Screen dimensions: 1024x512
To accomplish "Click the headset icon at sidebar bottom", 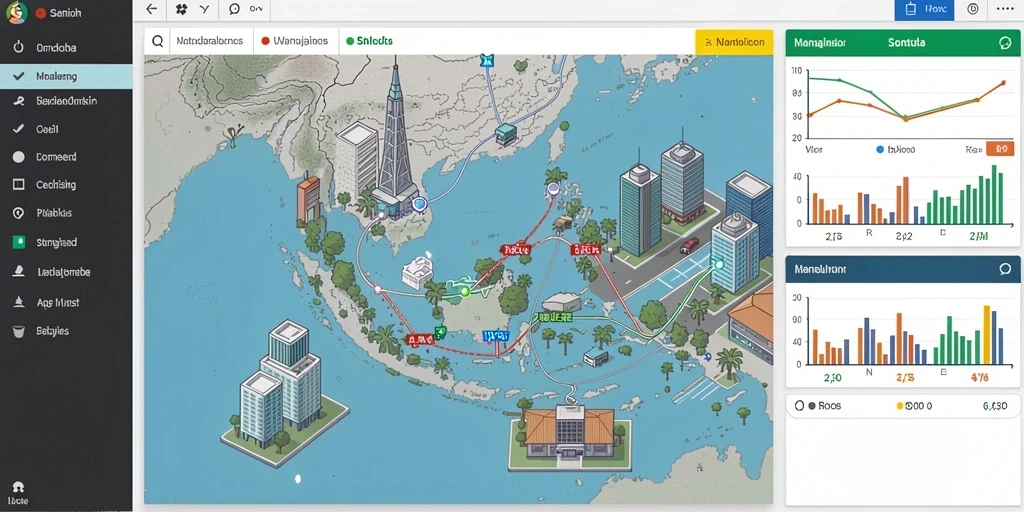I will [x=18, y=487].
